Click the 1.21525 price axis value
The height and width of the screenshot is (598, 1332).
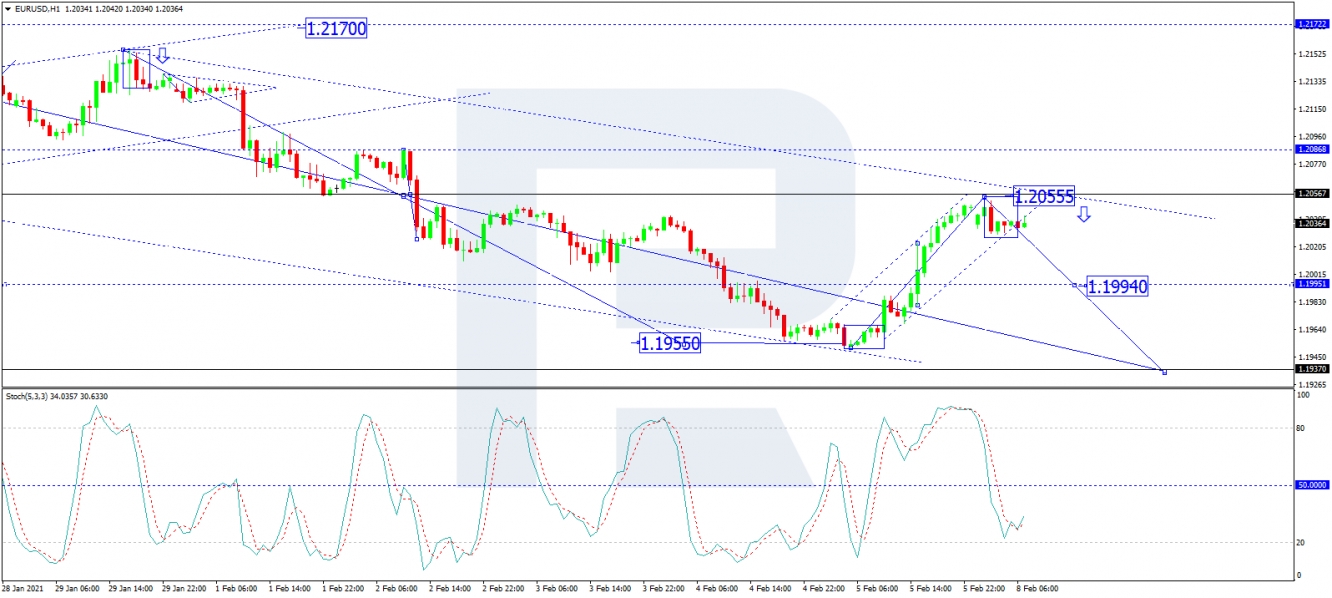(x=1312, y=54)
